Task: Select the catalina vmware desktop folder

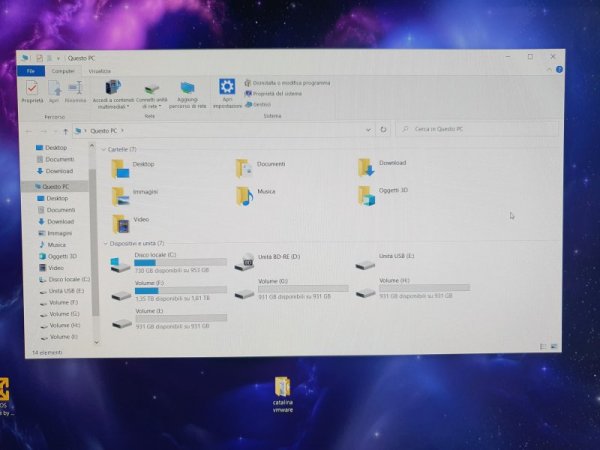Action: tap(282, 395)
